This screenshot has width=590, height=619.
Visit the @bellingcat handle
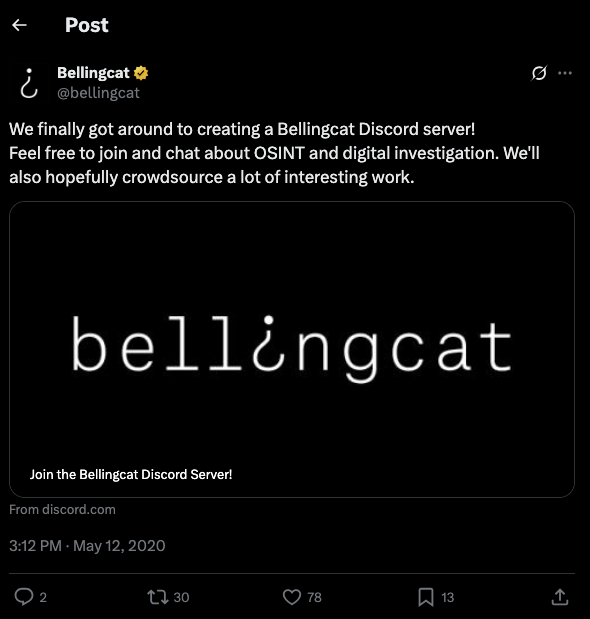click(98, 93)
